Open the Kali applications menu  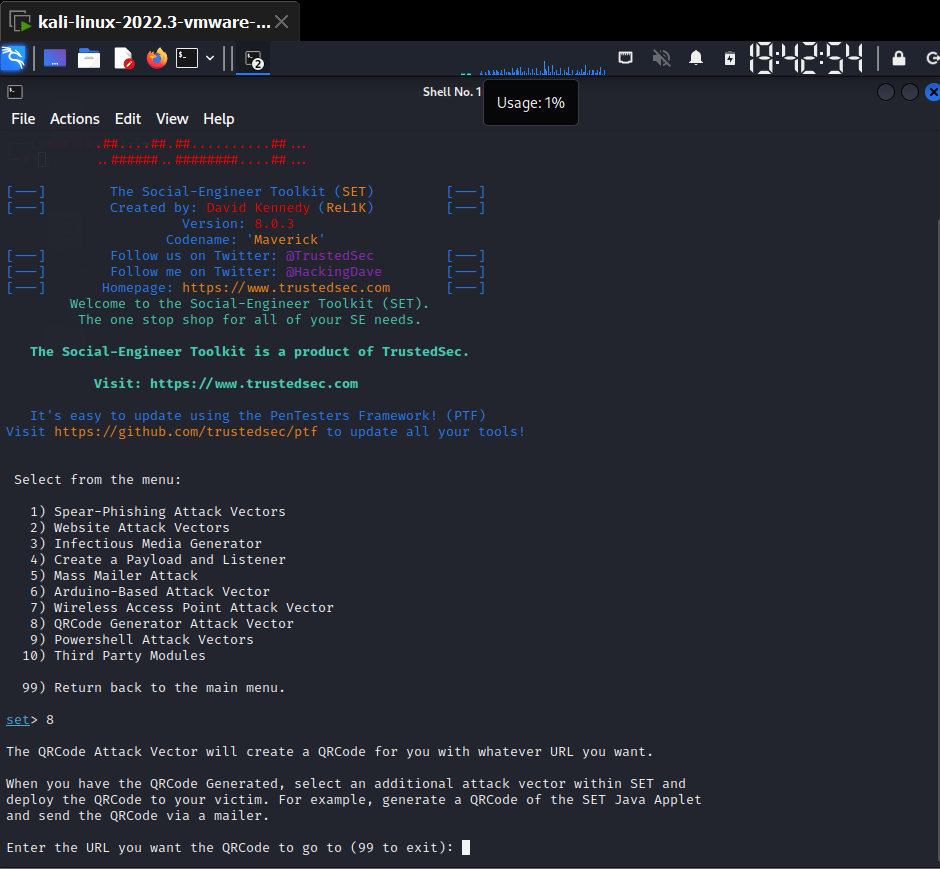point(14,59)
